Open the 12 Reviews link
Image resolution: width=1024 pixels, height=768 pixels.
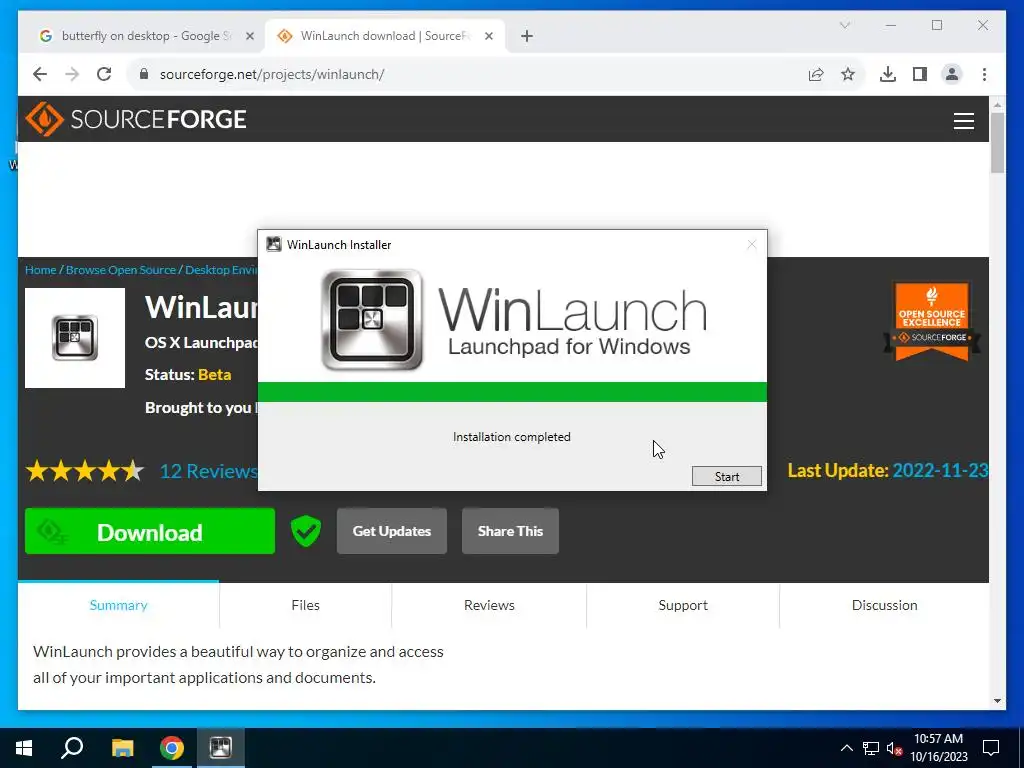(x=208, y=471)
